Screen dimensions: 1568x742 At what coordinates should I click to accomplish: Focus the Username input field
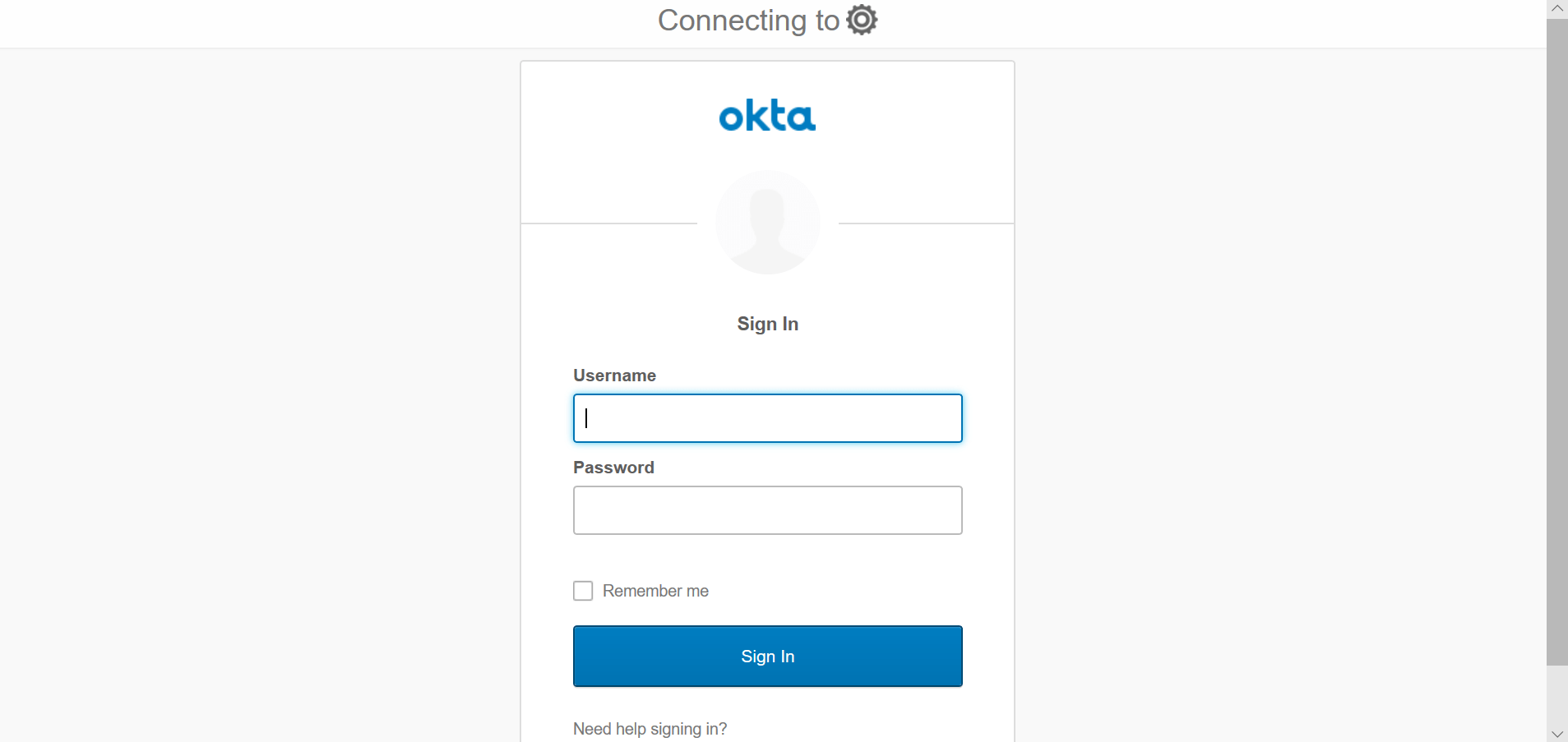767,418
